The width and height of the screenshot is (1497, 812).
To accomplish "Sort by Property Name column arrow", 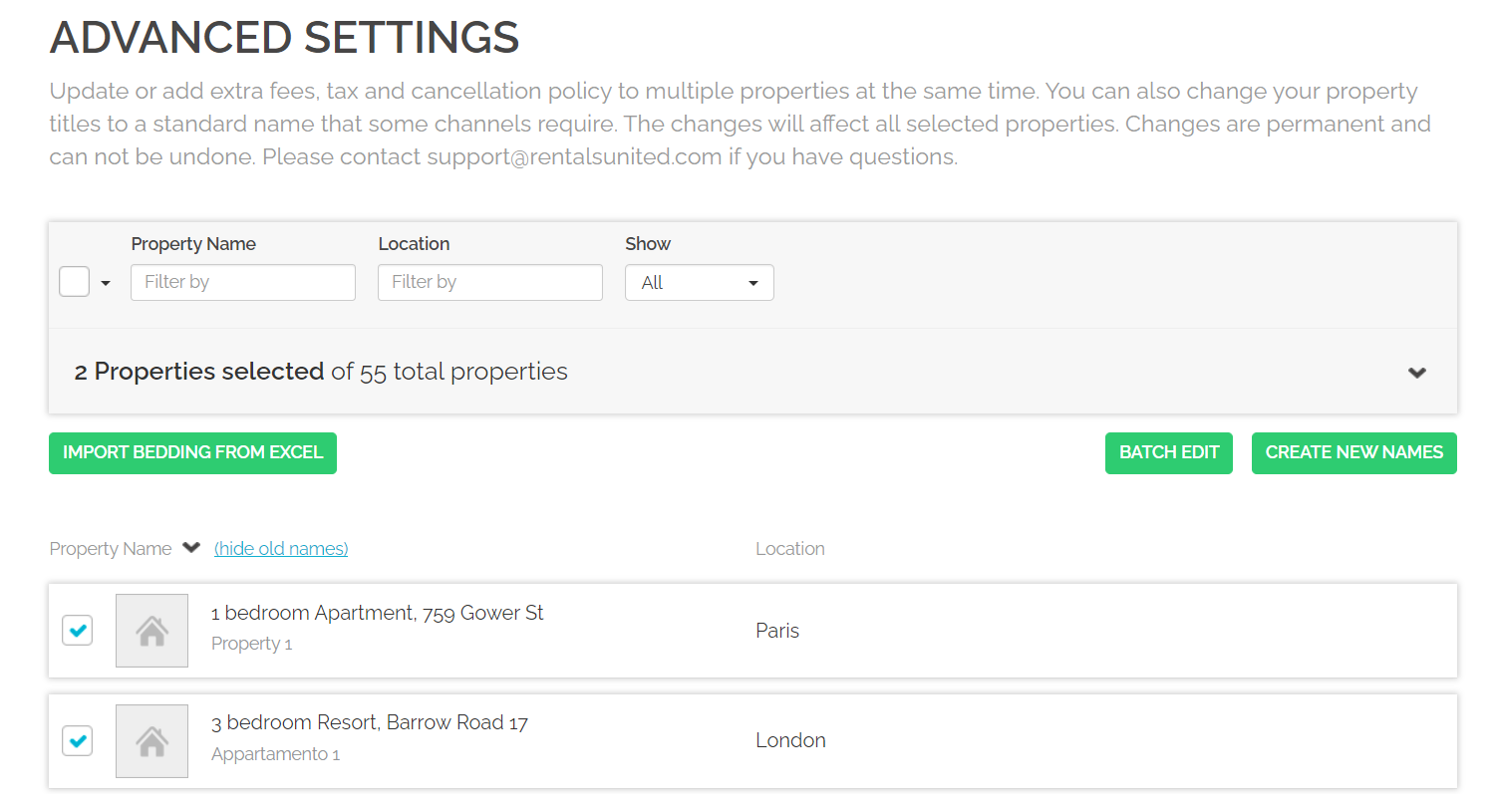I will [191, 548].
